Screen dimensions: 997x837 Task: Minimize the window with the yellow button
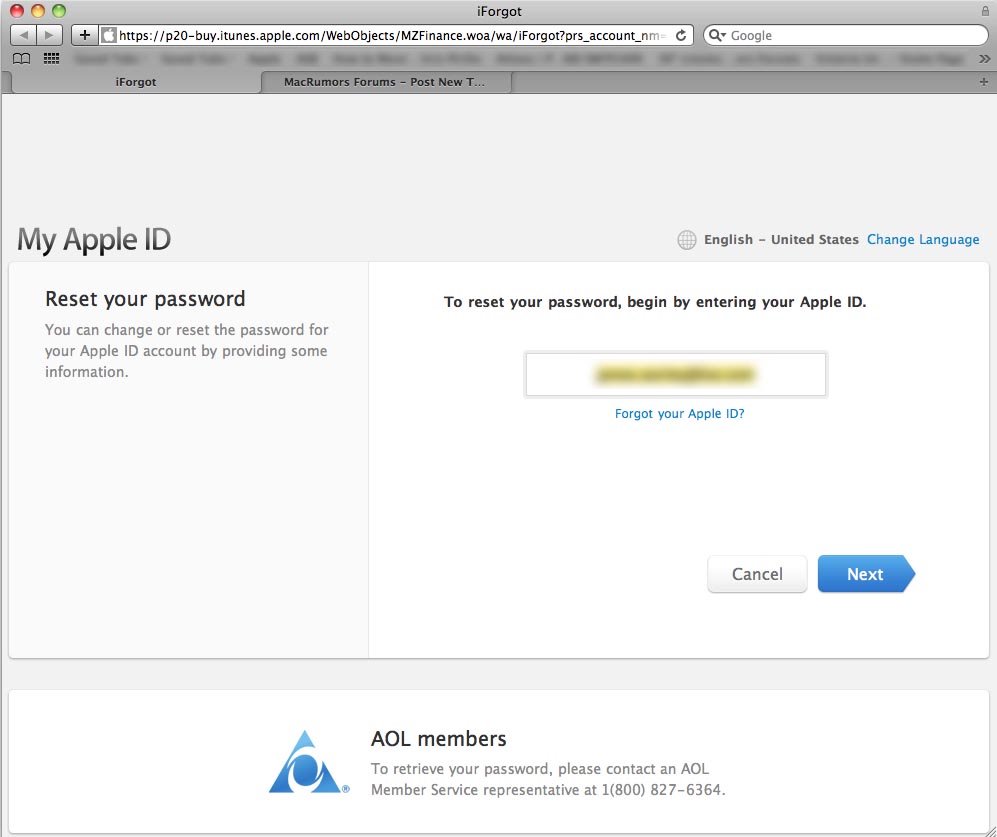[x=38, y=11]
